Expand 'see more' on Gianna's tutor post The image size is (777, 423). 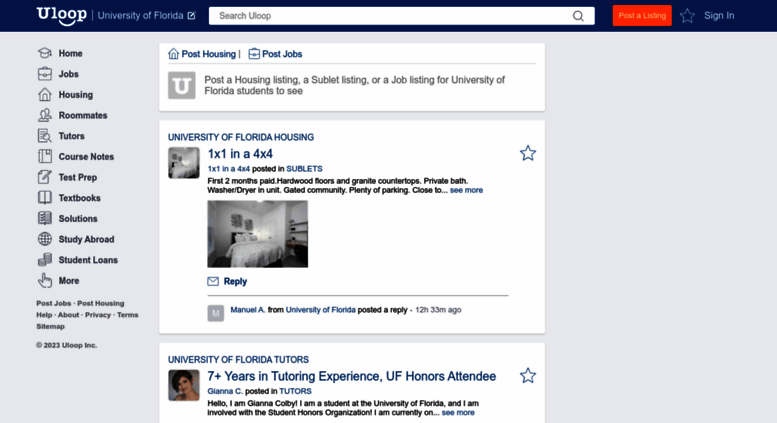(x=458, y=413)
